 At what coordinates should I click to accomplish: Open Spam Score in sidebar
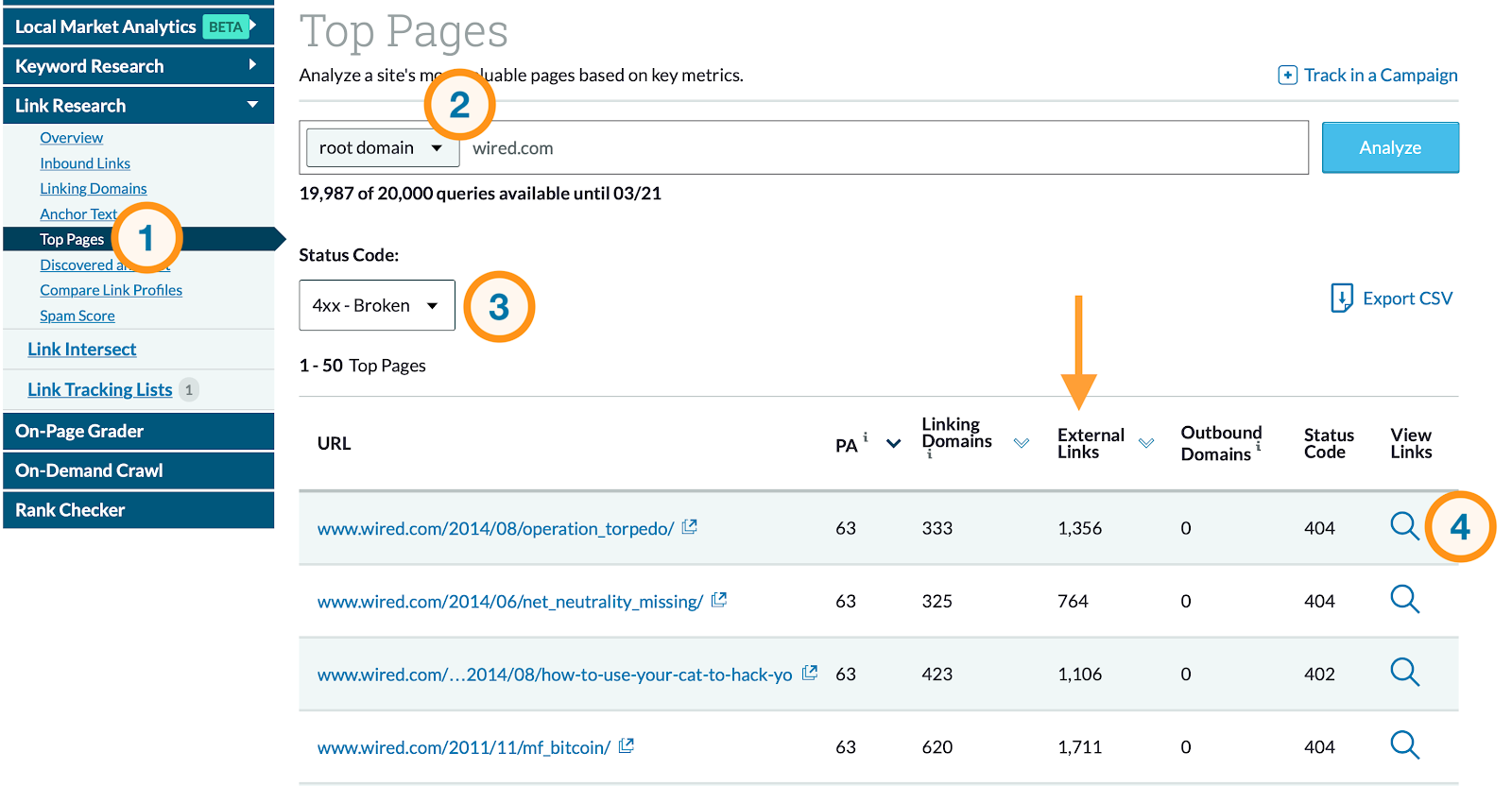[77, 316]
